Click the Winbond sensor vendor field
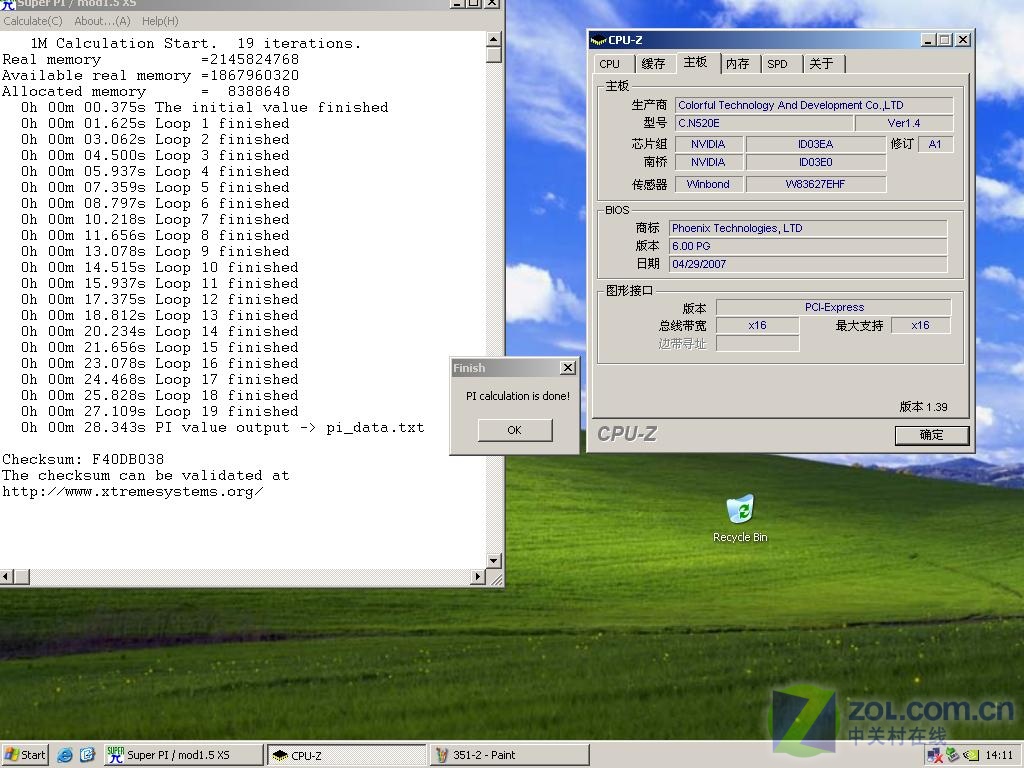This screenshot has height=768, width=1024. [x=708, y=184]
